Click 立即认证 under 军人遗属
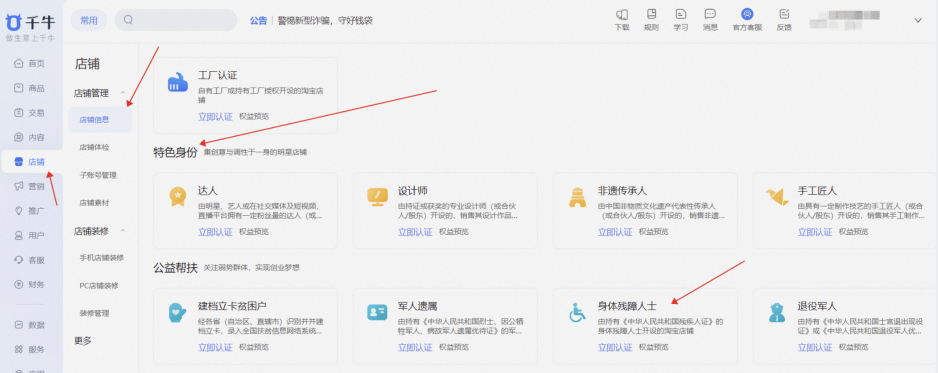The height and width of the screenshot is (373, 938). [x=415, y=347]
